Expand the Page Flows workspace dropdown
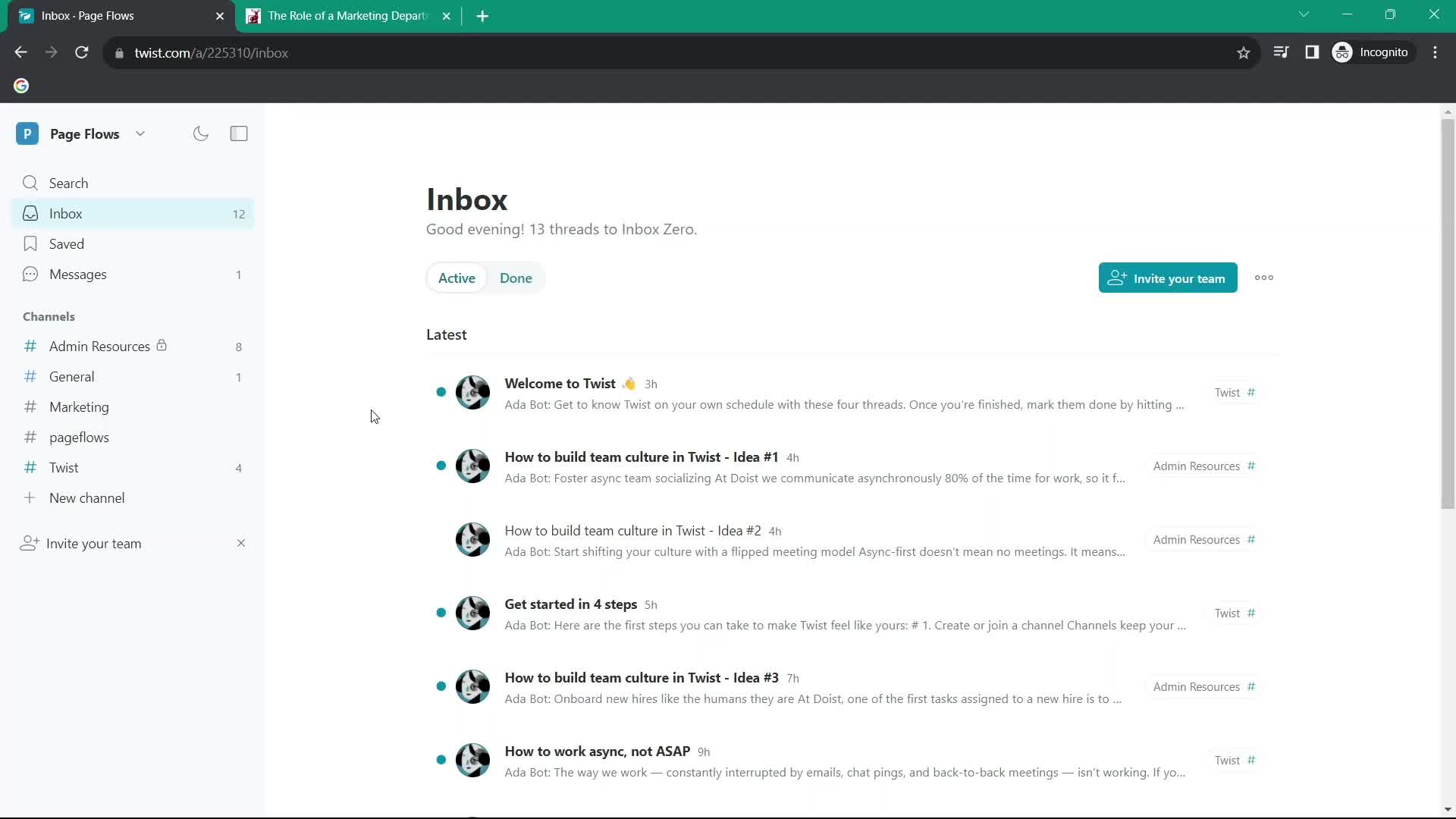 [x=139, y=133]
